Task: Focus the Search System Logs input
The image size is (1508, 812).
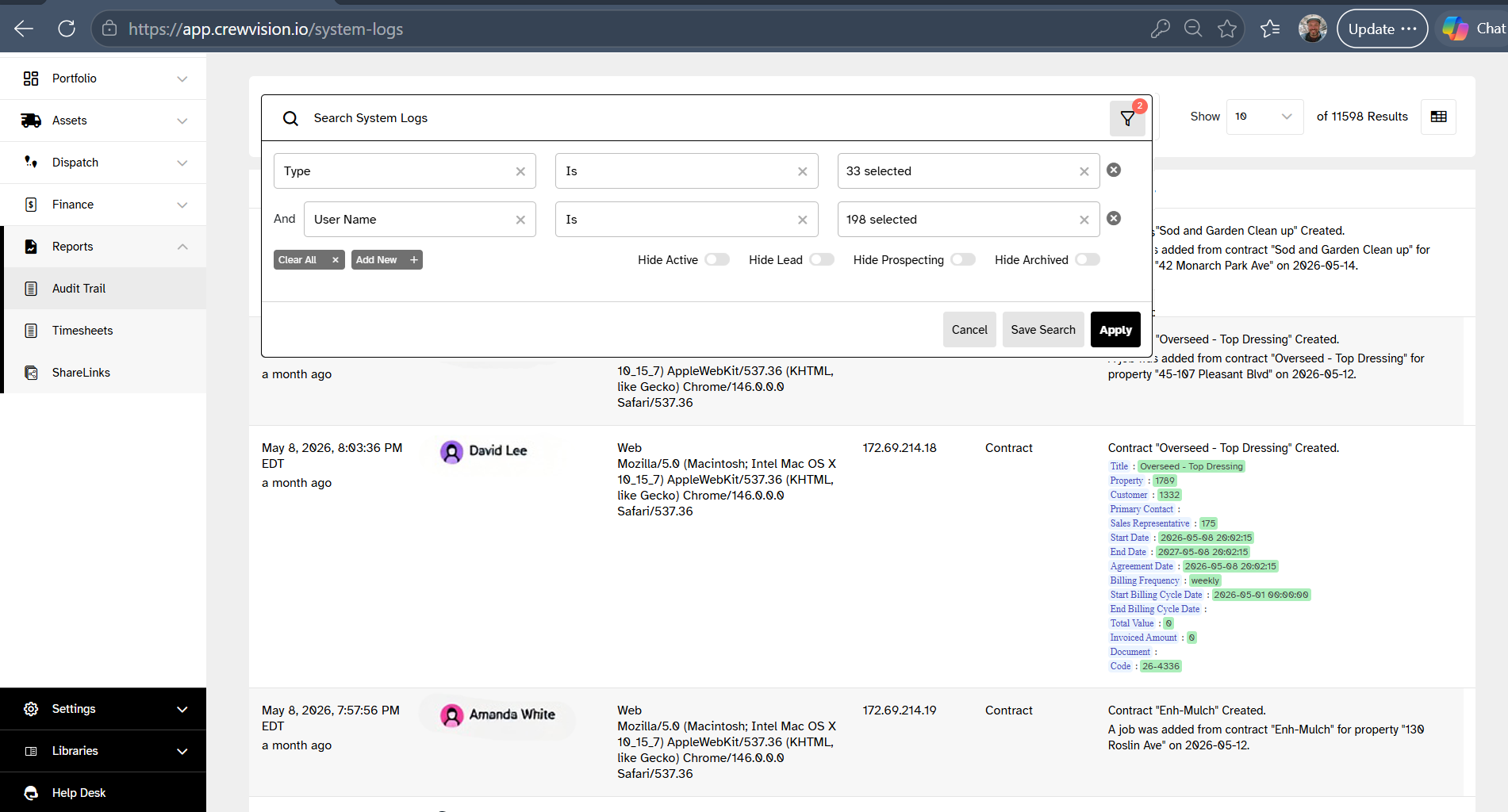Action: pos(706,118)
